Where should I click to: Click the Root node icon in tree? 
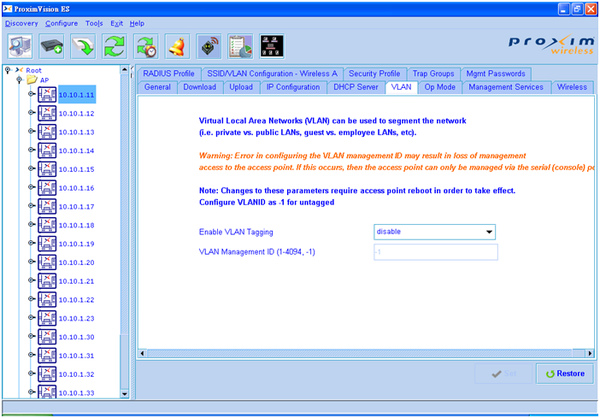(19, 70)
